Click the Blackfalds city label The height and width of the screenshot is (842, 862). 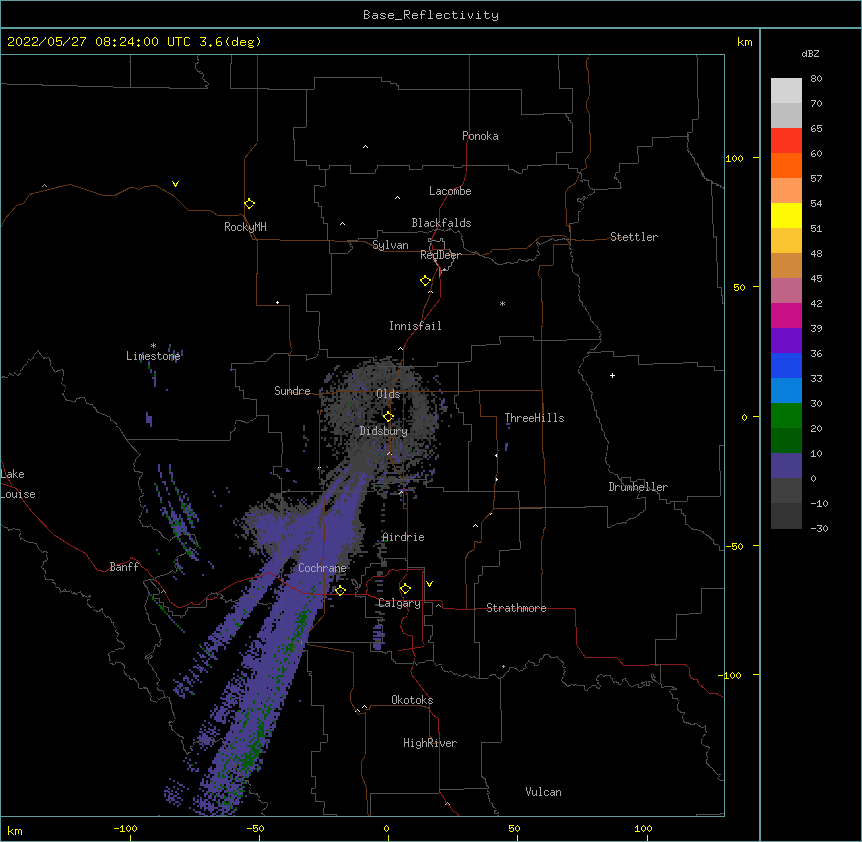click(441, 223)
